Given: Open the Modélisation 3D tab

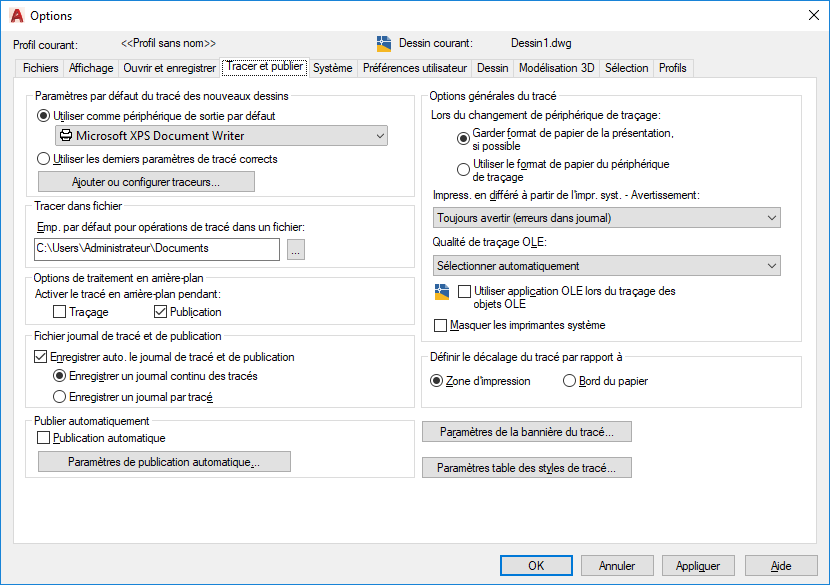Looking at the screenshot, I should [557, 68].
